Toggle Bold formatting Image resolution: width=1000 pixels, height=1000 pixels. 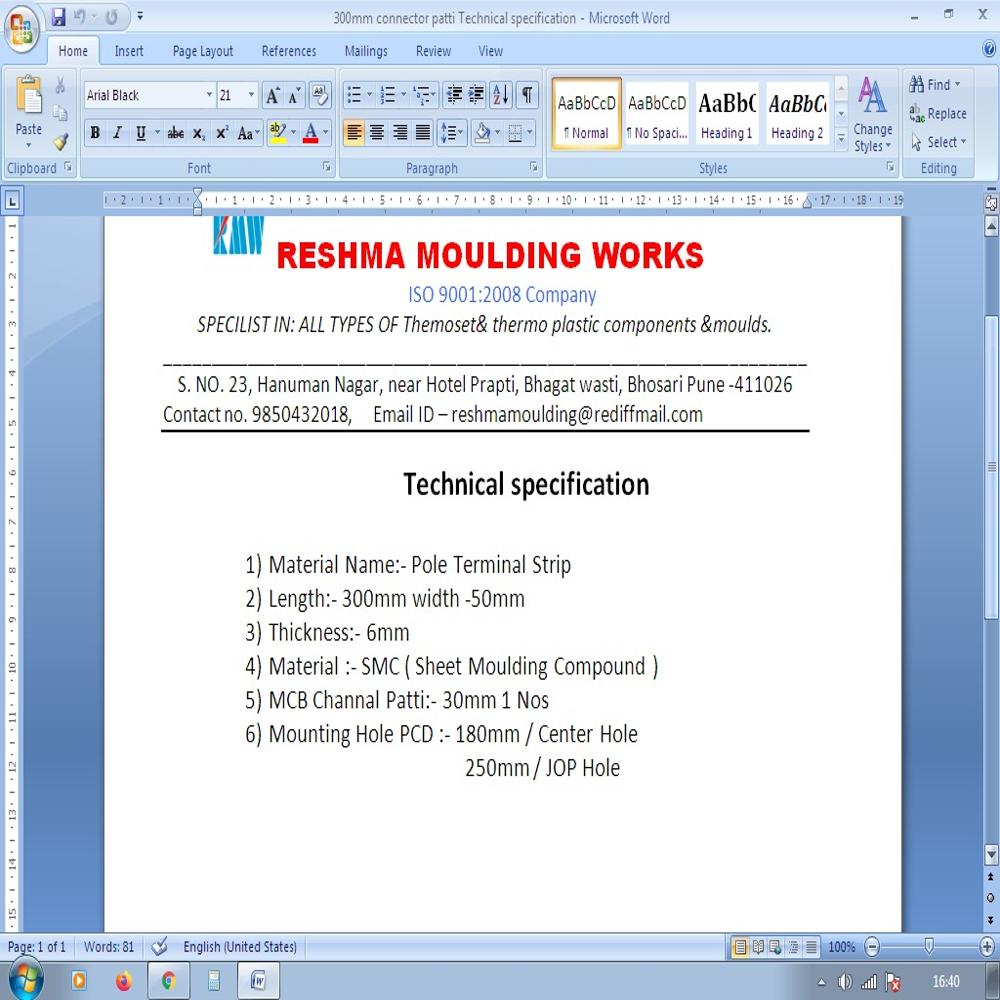(x=95, y=133)
